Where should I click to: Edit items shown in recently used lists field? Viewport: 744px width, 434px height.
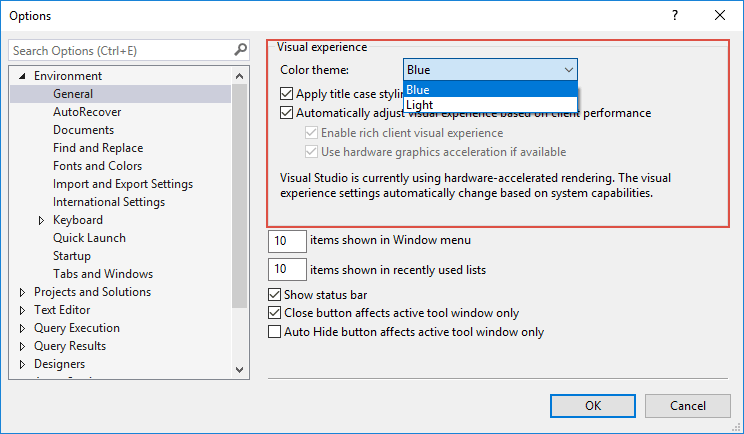287,269
